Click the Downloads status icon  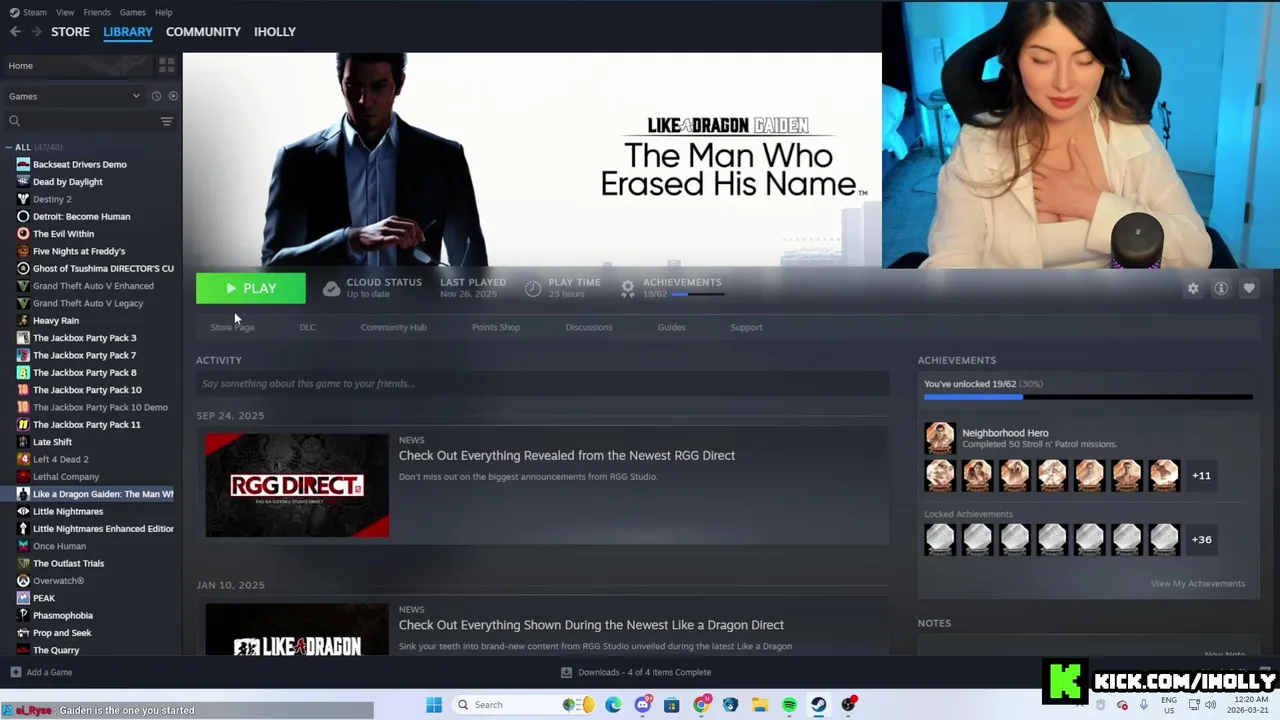point(566,672)
